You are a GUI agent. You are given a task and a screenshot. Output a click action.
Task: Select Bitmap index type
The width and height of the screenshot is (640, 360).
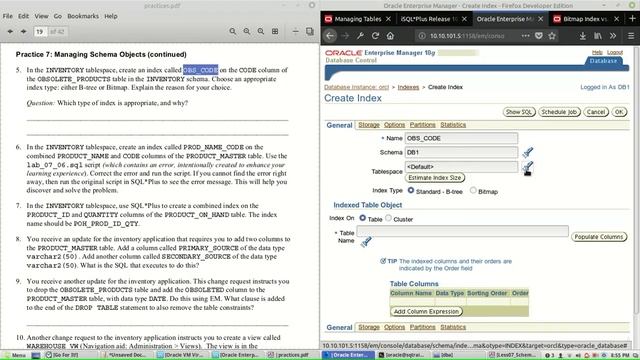tap(473, 190)
